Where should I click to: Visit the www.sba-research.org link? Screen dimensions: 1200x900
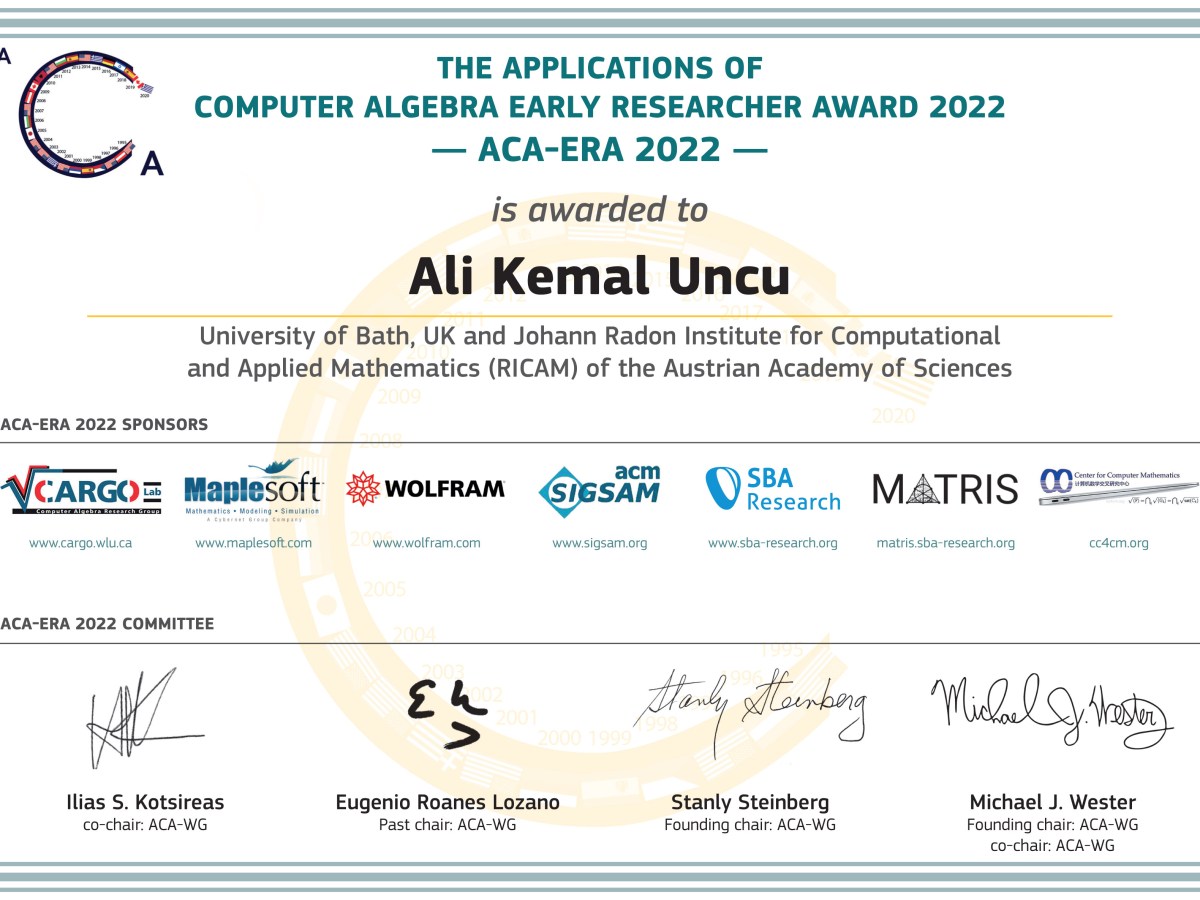(773, 543)
